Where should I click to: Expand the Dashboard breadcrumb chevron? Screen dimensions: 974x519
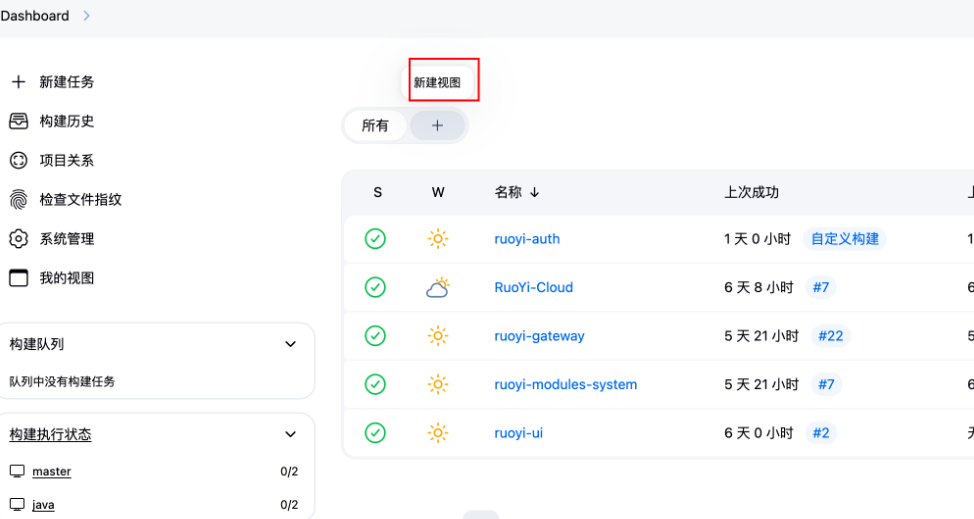click(x=86, y=16)
